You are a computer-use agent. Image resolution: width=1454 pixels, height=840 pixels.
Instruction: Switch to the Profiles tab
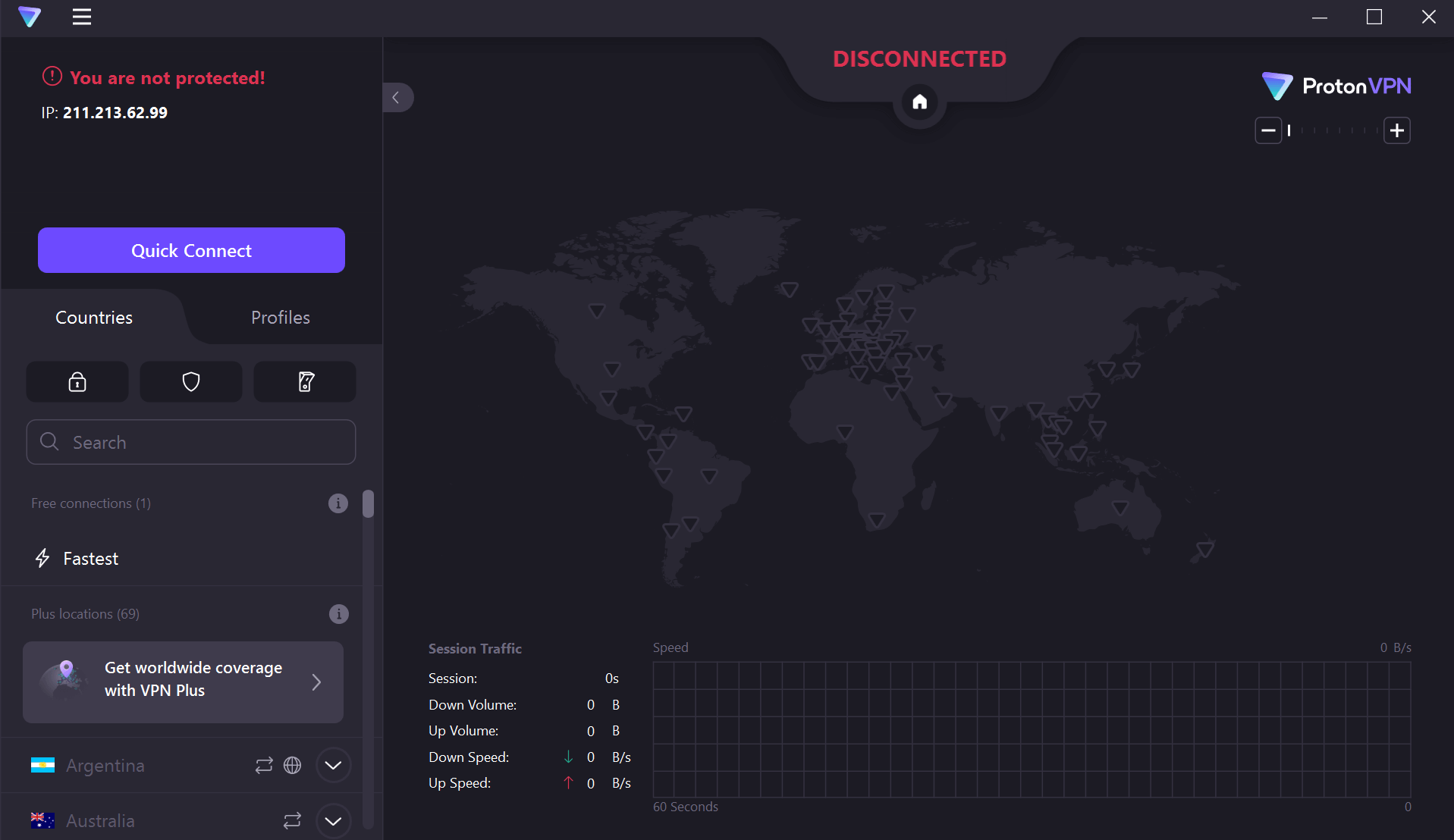pyautogui.click(x=281, y=318)
